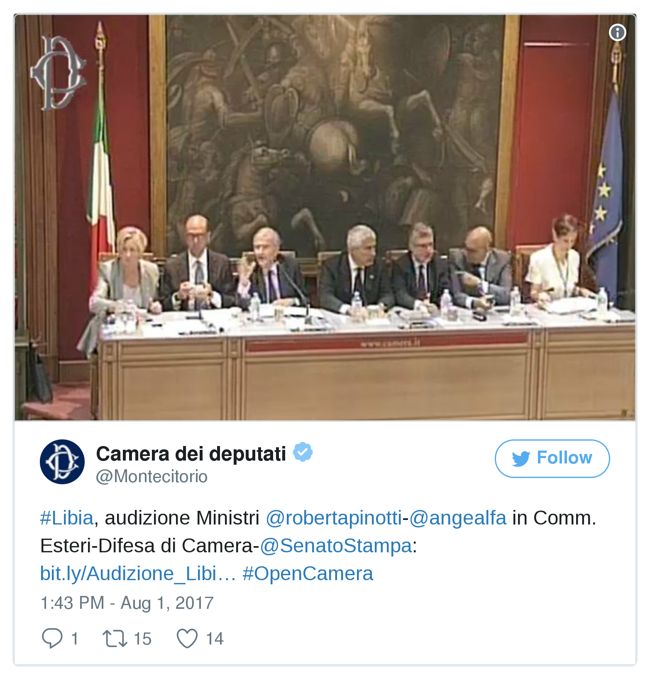This screenshot has height=679, width=650.
Task: Click the blue verified badge
Action: [303, 452]
